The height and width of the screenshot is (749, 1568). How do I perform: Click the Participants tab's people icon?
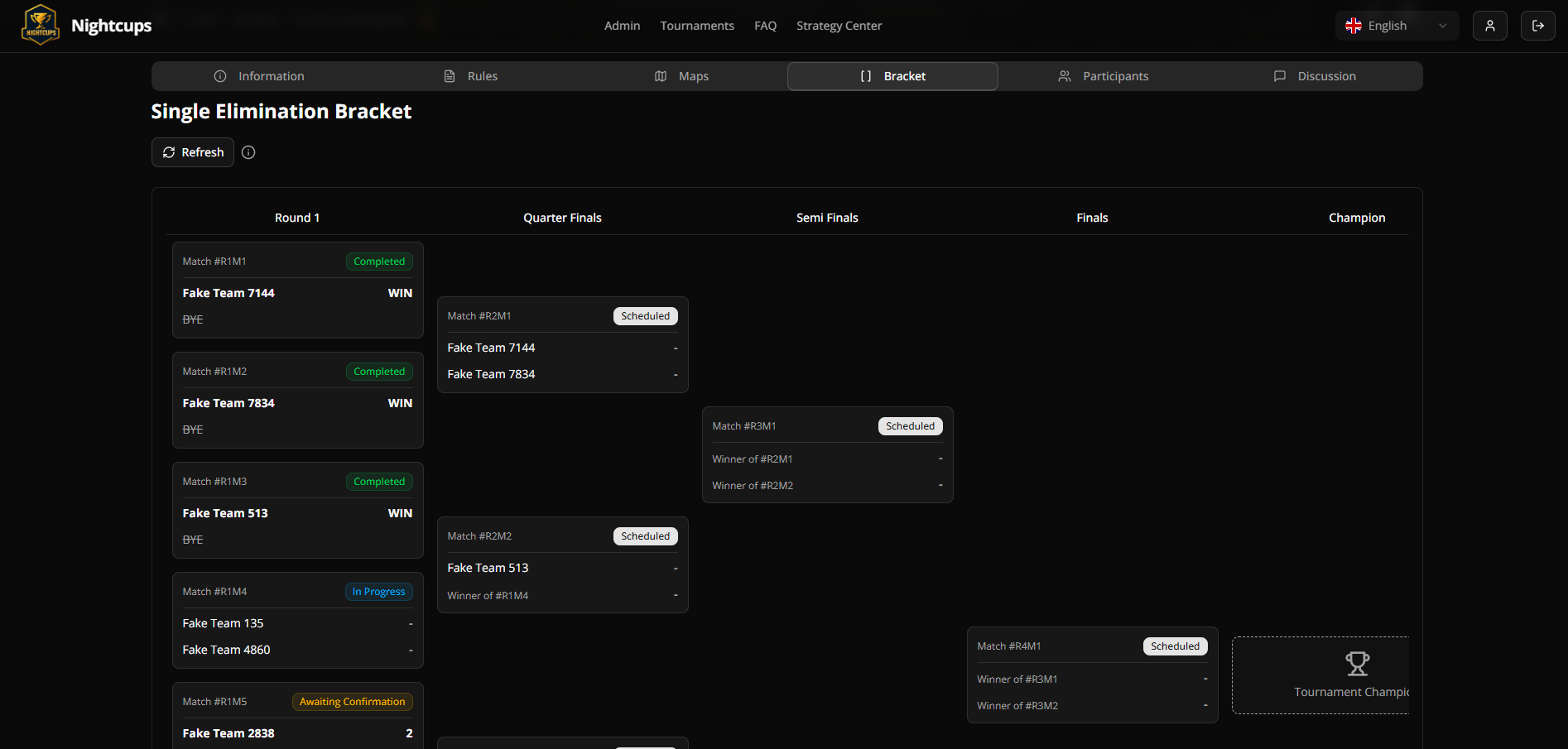point(1065,76)
